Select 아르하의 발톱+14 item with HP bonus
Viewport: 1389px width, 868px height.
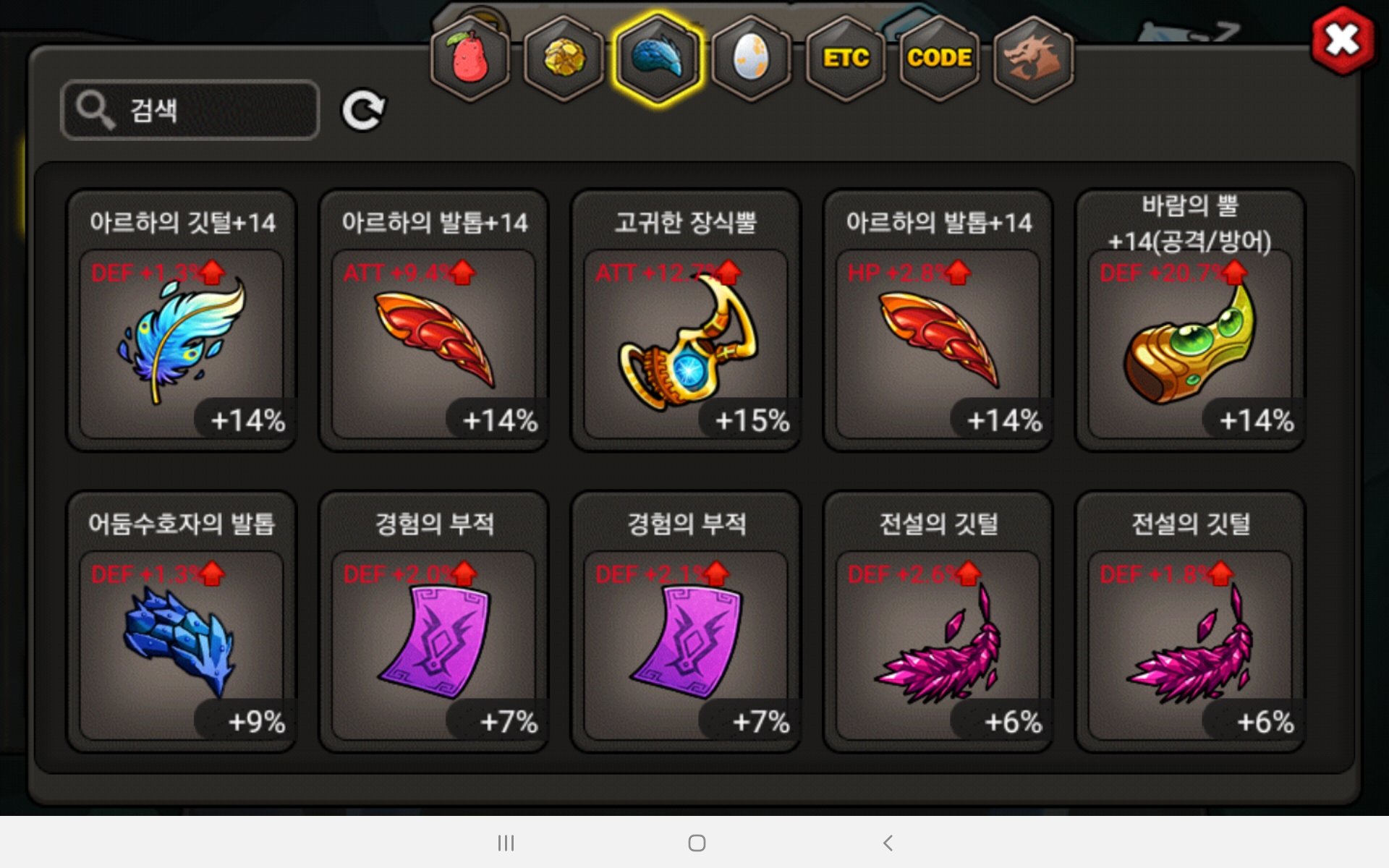938,320
